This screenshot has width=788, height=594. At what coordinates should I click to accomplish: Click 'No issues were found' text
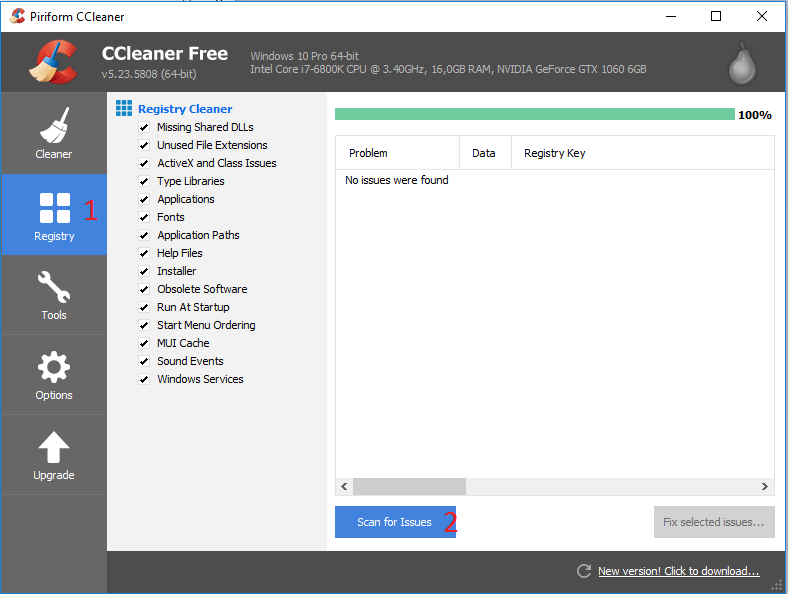(397, 180)
